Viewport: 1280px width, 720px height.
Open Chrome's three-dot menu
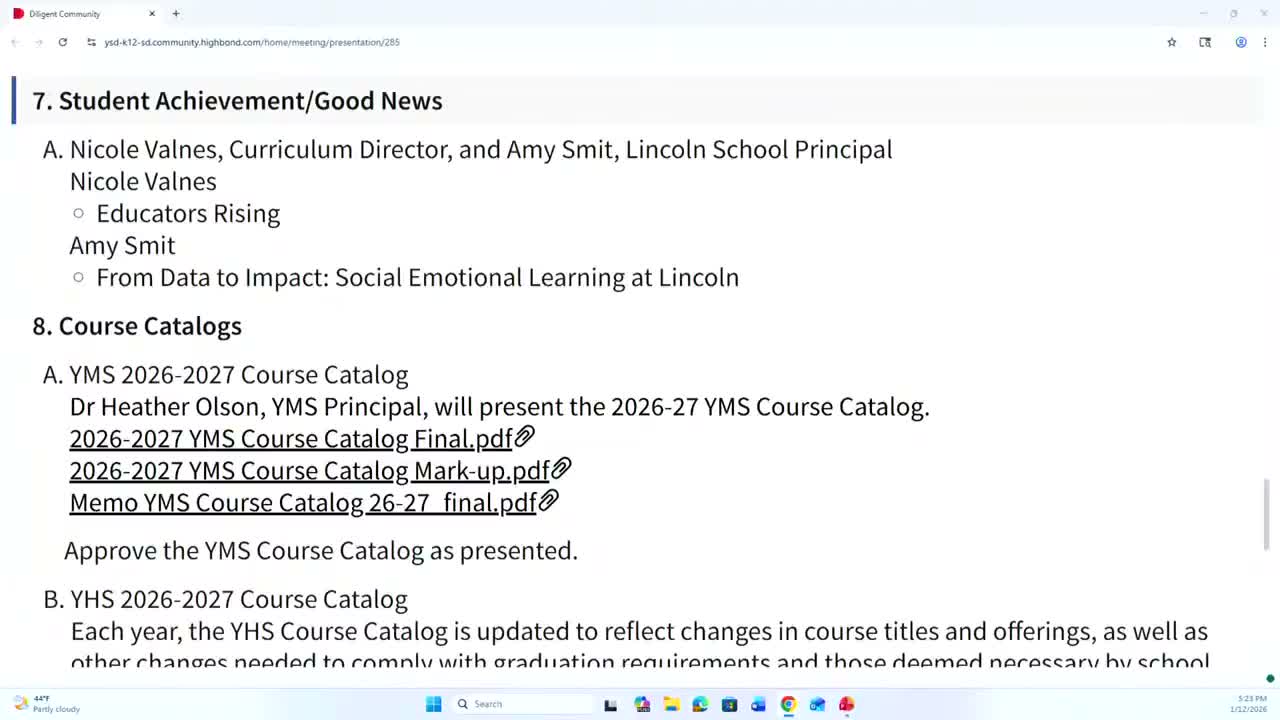(1265, 42)
